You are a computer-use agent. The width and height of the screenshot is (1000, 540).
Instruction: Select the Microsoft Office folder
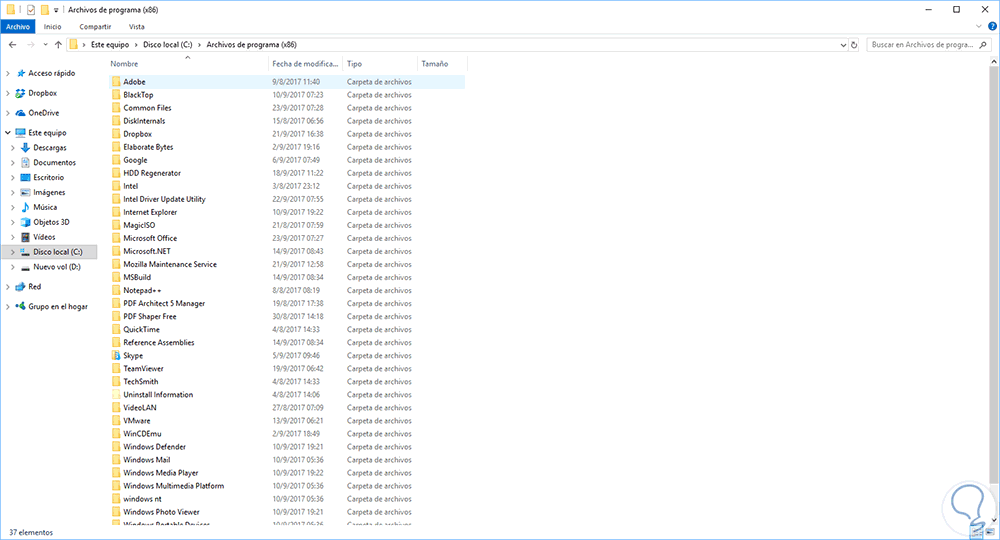(150, 238)
